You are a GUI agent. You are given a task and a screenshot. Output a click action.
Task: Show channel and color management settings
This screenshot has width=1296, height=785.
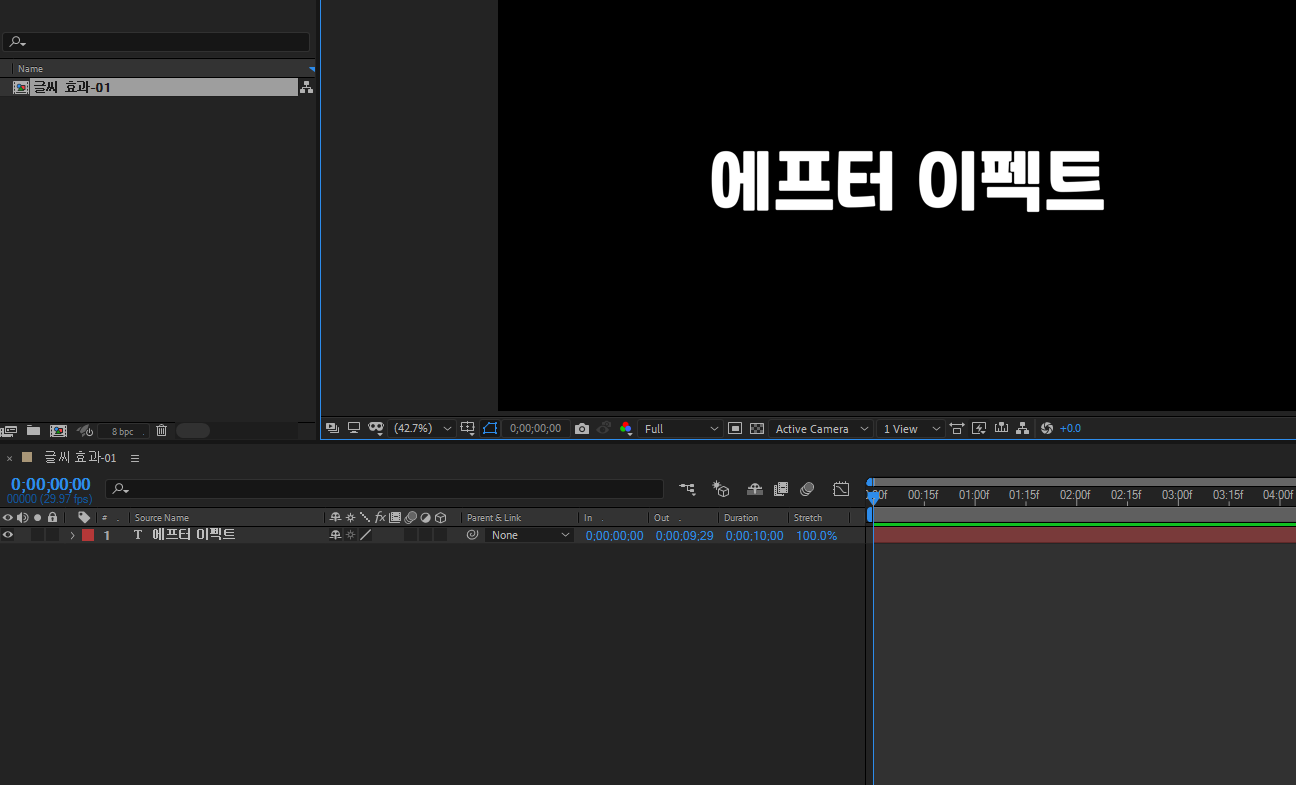(626, 428)
